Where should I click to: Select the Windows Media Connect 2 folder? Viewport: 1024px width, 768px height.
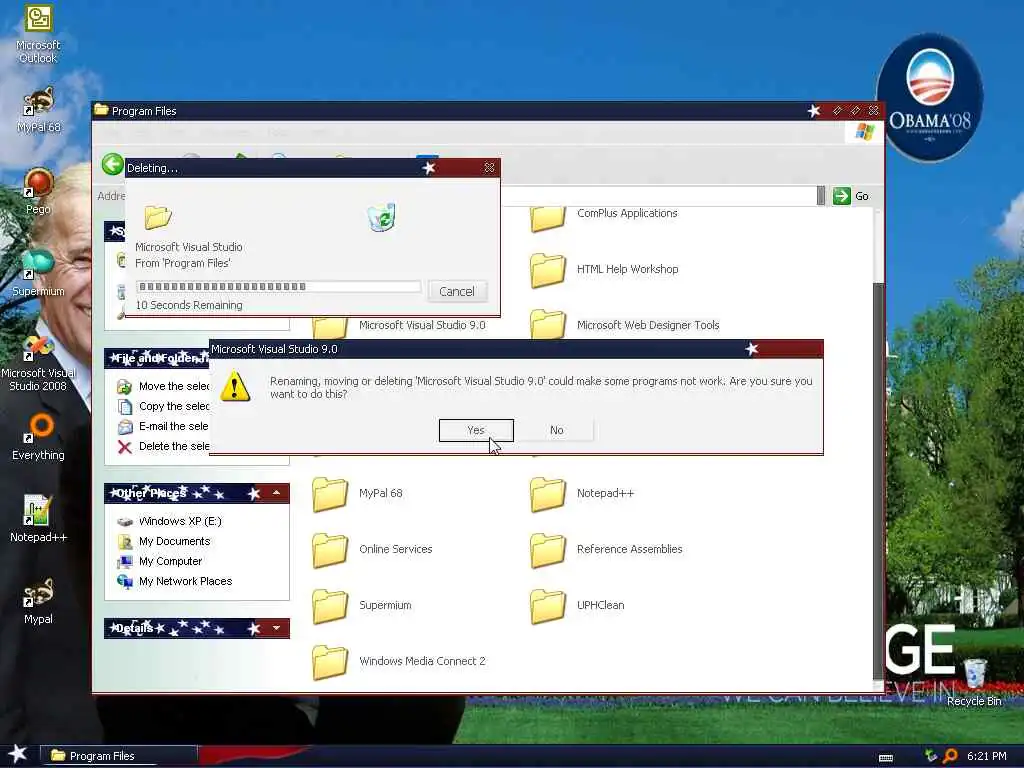399,662
